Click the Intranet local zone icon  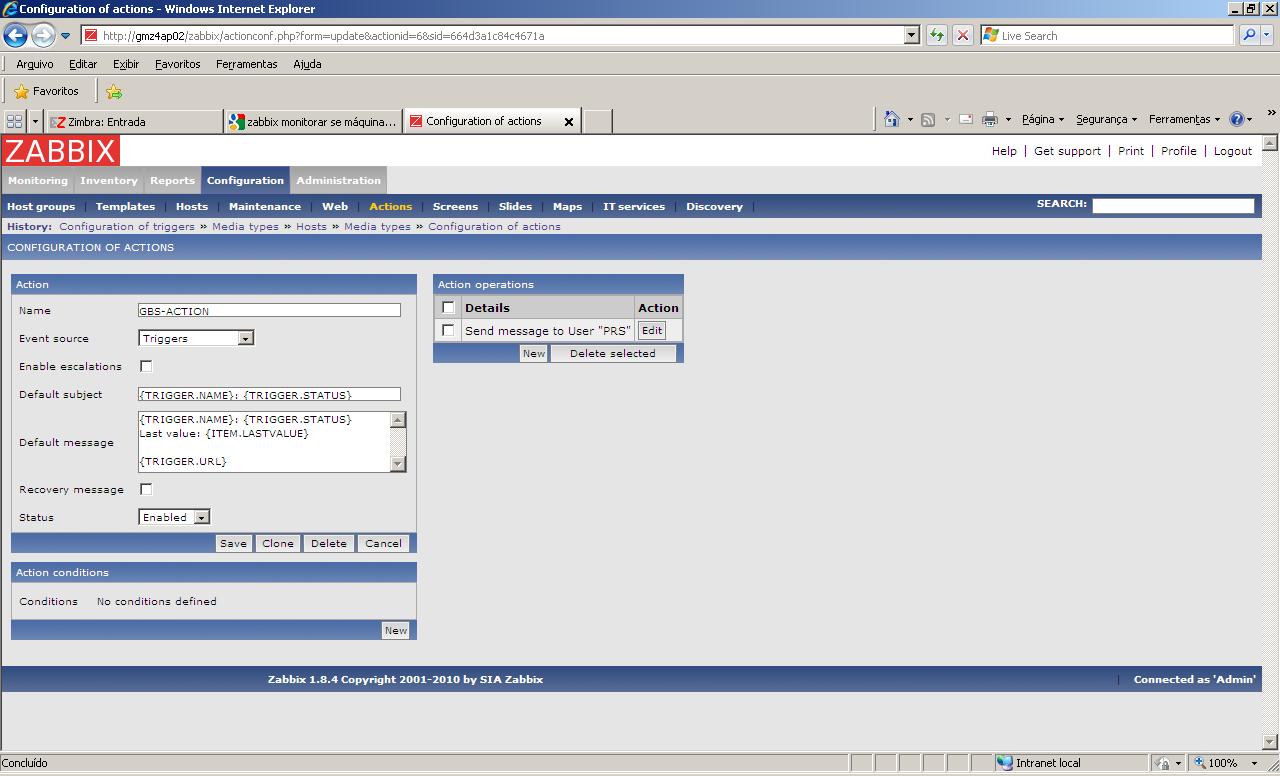point(1005,763)
